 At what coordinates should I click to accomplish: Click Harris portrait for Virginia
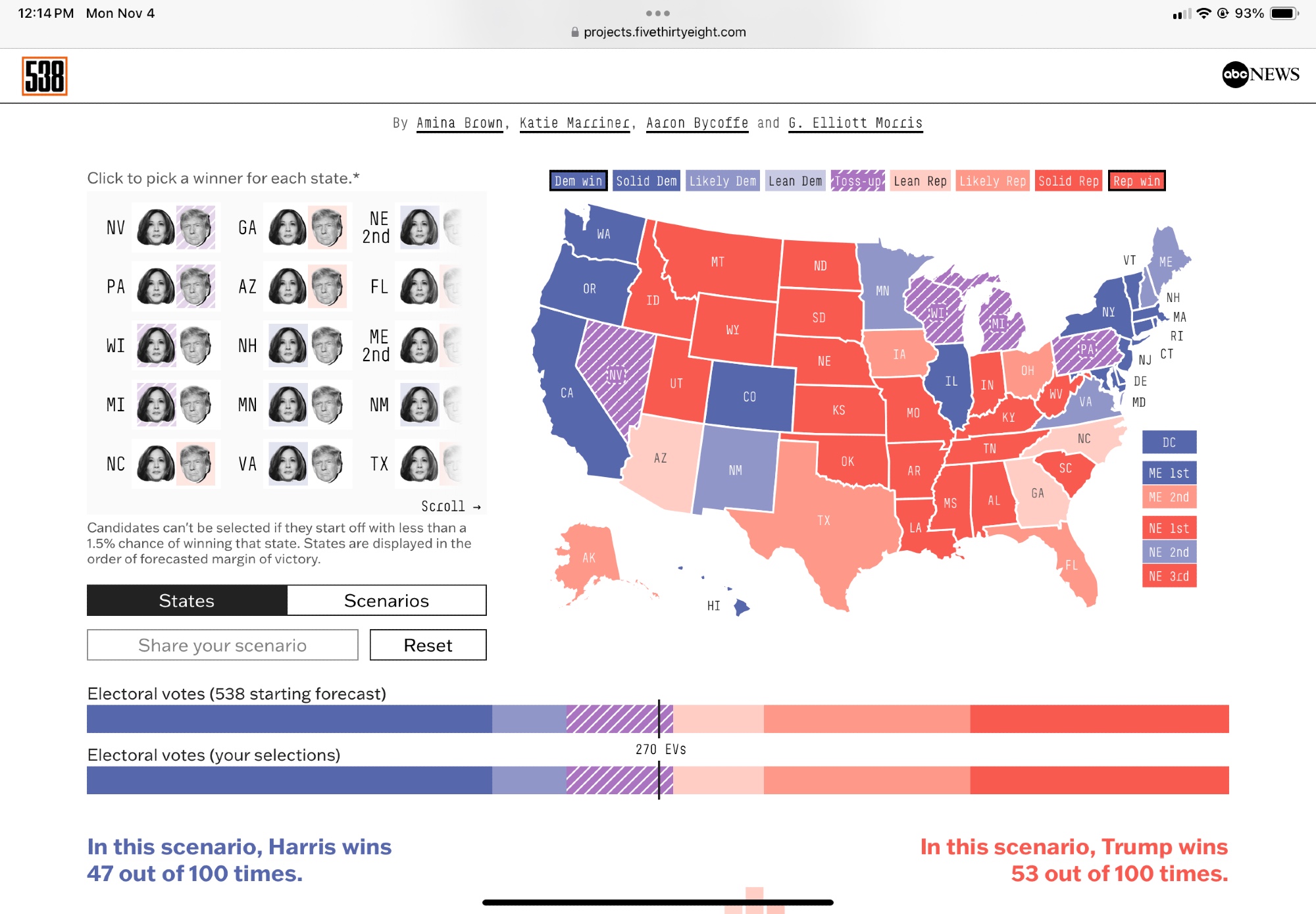tap(288, 464)
